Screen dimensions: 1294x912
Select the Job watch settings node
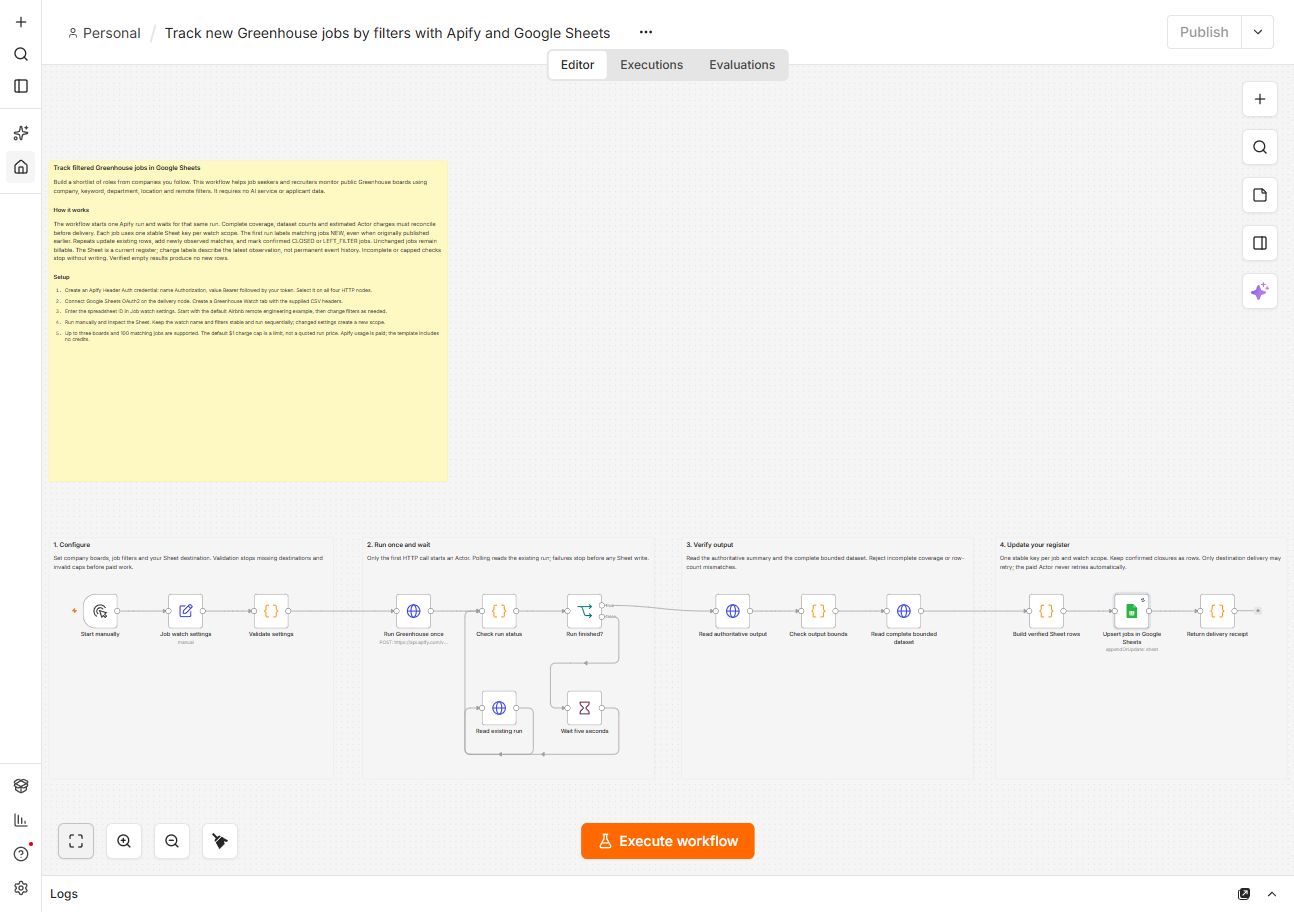(x=186, y=610)
